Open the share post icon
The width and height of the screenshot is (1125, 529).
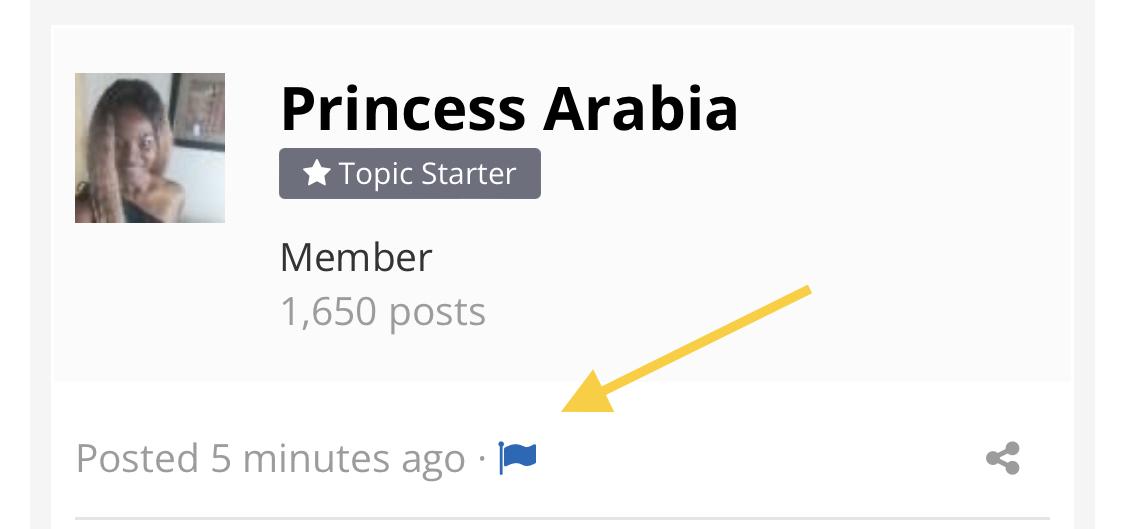1002,459
